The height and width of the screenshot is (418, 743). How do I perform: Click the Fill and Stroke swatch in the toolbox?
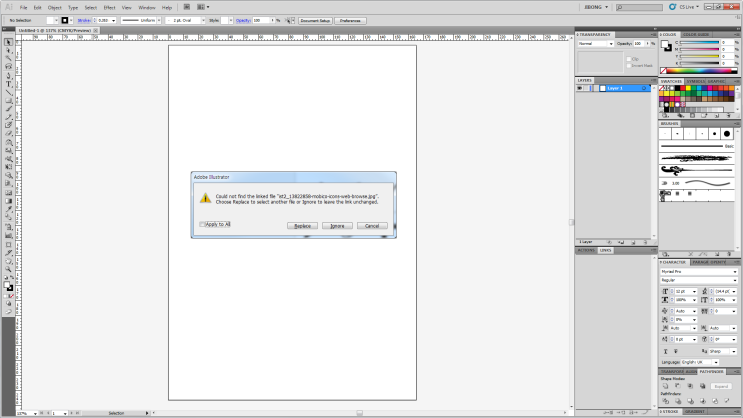(8, 286)
